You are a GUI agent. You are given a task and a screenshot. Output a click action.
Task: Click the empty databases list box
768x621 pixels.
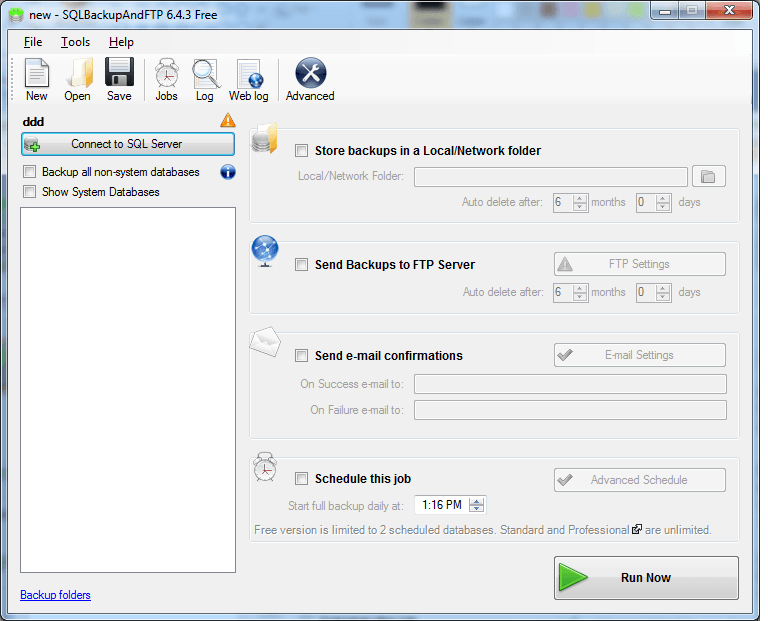pos(128,390)
